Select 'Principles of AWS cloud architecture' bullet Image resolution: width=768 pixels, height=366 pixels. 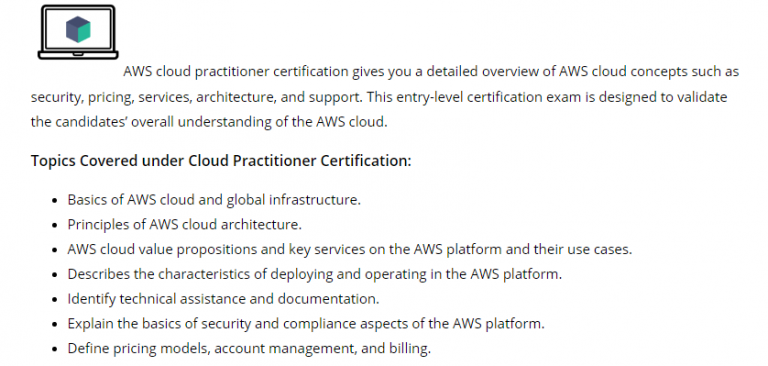[185, 224]
